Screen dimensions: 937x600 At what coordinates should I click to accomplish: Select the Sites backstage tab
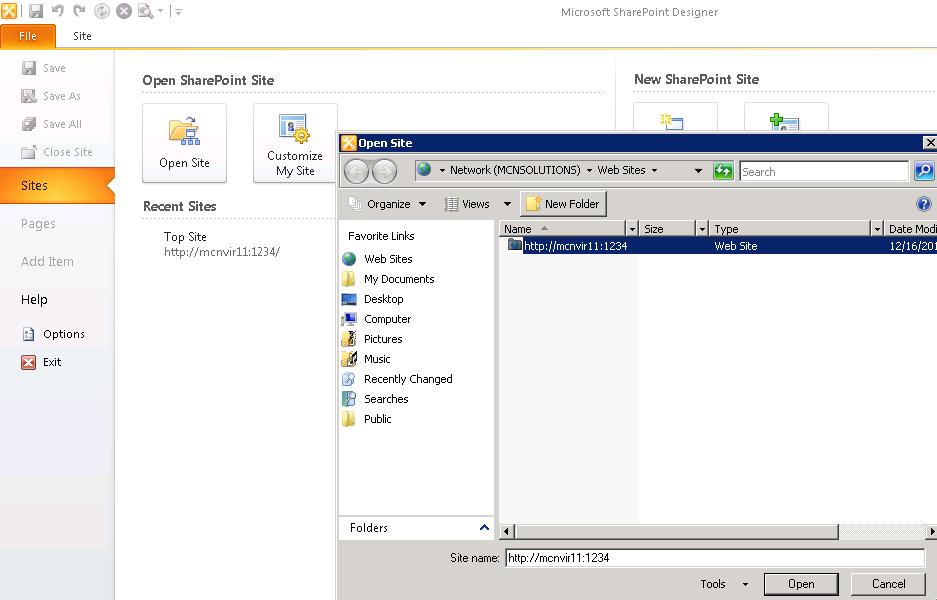click(57, 186)
